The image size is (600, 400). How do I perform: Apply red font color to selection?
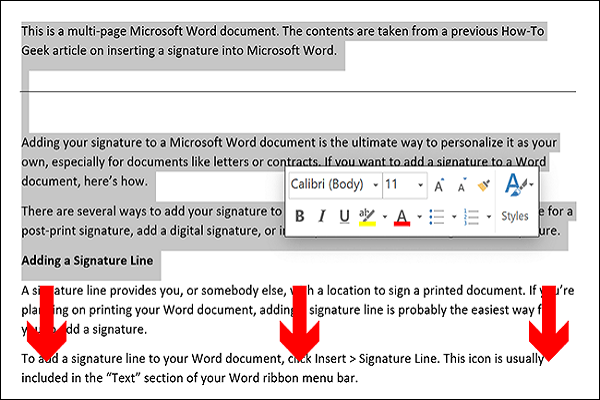pos(401,216)
